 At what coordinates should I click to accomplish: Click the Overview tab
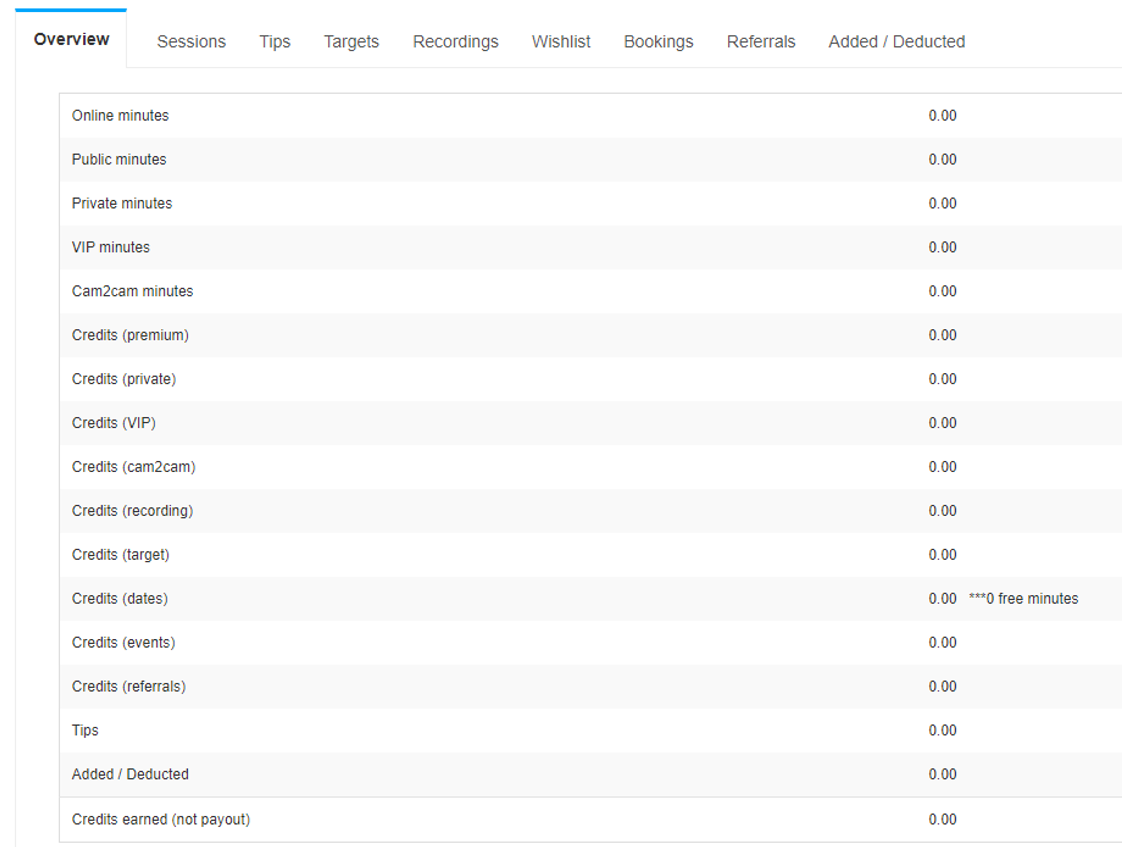pos(71,40)
